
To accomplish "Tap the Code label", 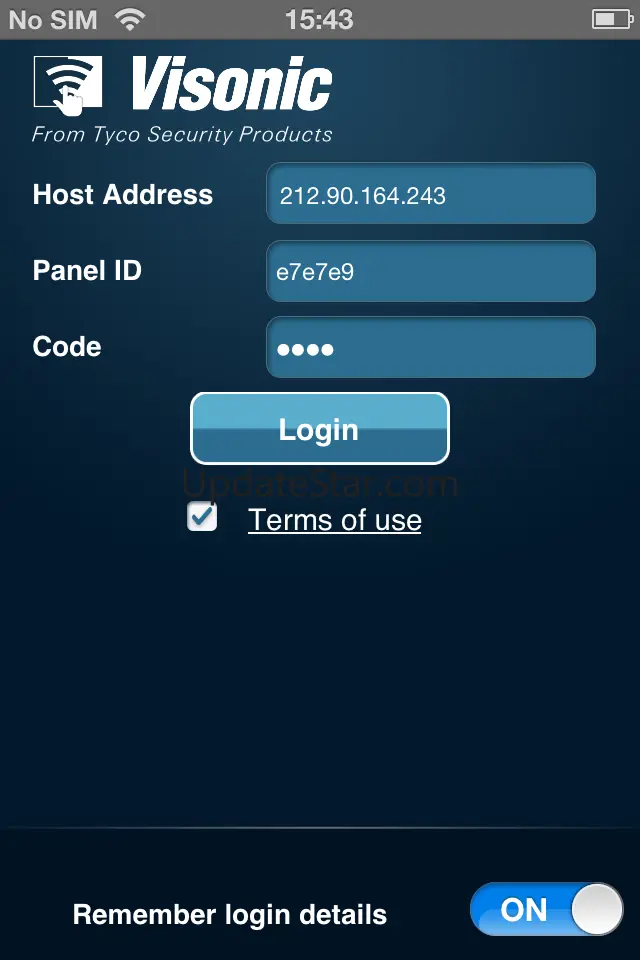I will (x=67, y=347).
